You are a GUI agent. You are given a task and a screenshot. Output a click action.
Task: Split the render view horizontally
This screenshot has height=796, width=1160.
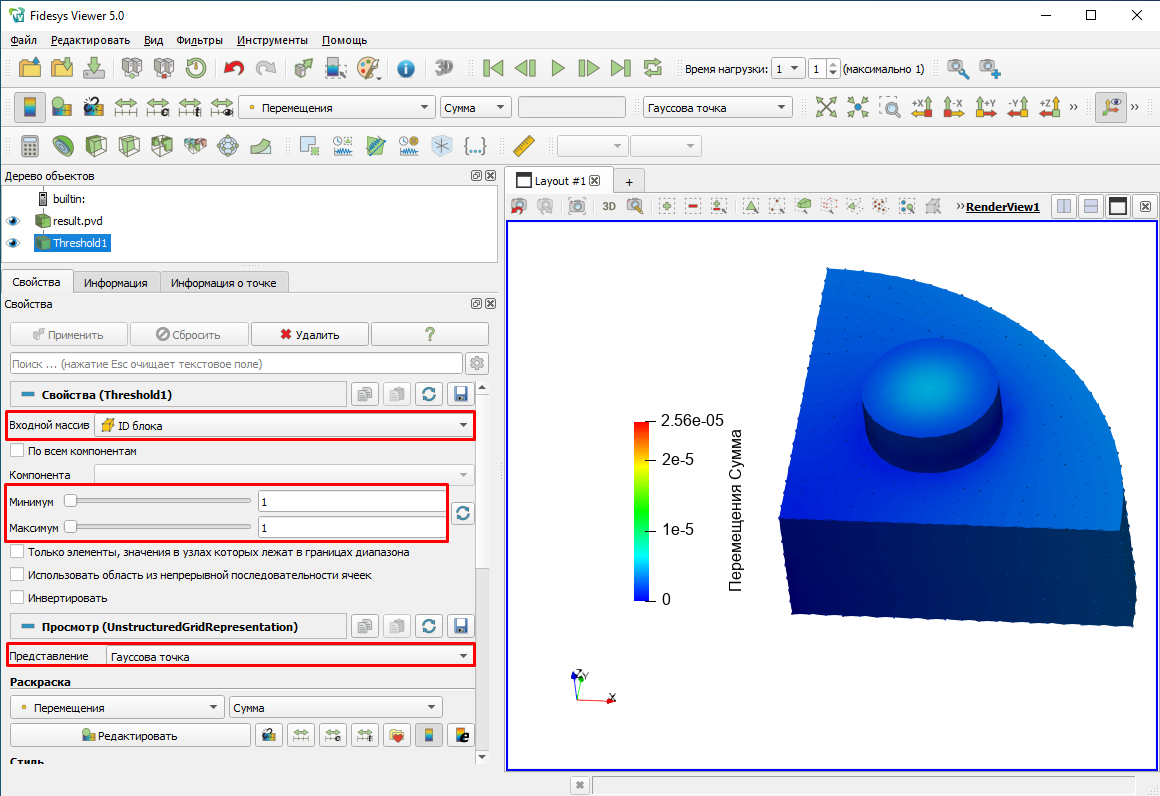1064,206
